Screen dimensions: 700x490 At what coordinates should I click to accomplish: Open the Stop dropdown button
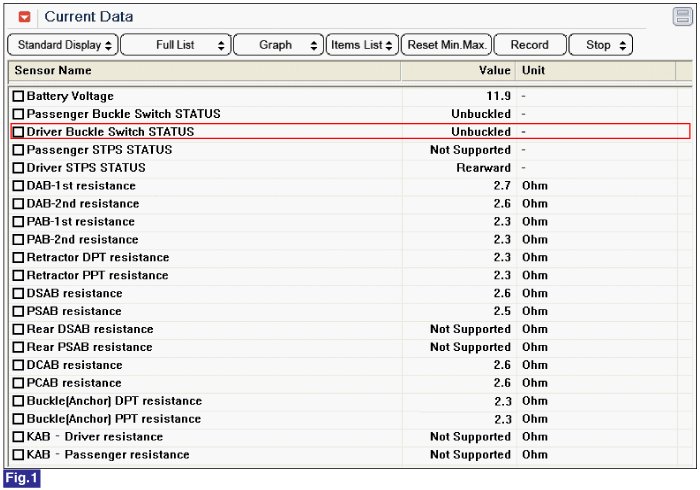(x=600, y=45)
